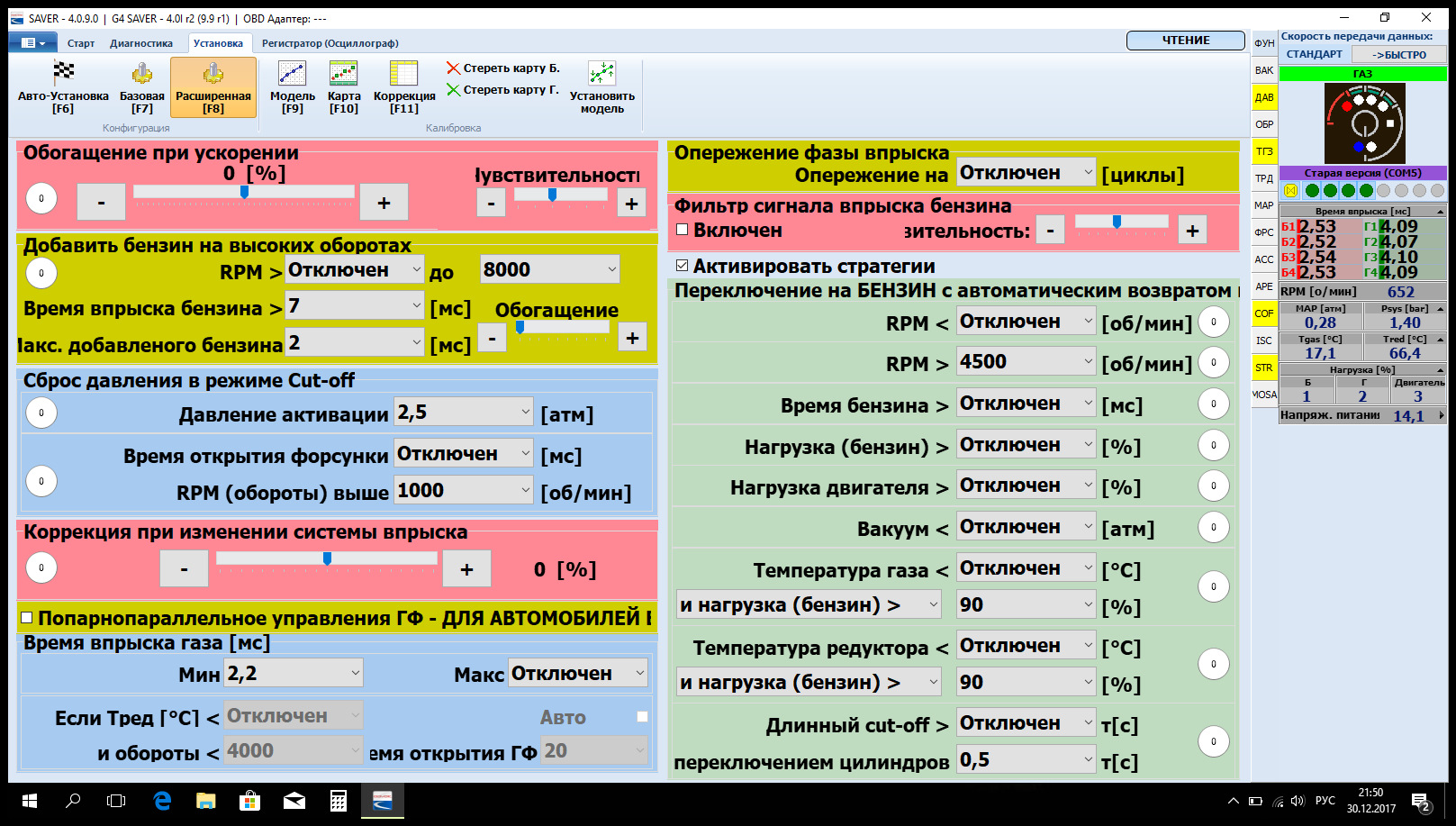Screen dimensions: 1456x826
Task: Open Windows Start menu
Action: point(29,801)
